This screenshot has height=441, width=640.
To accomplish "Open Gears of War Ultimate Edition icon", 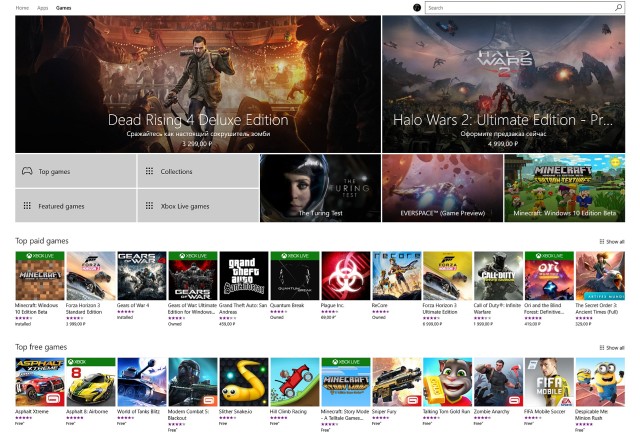I will [193, 276].
